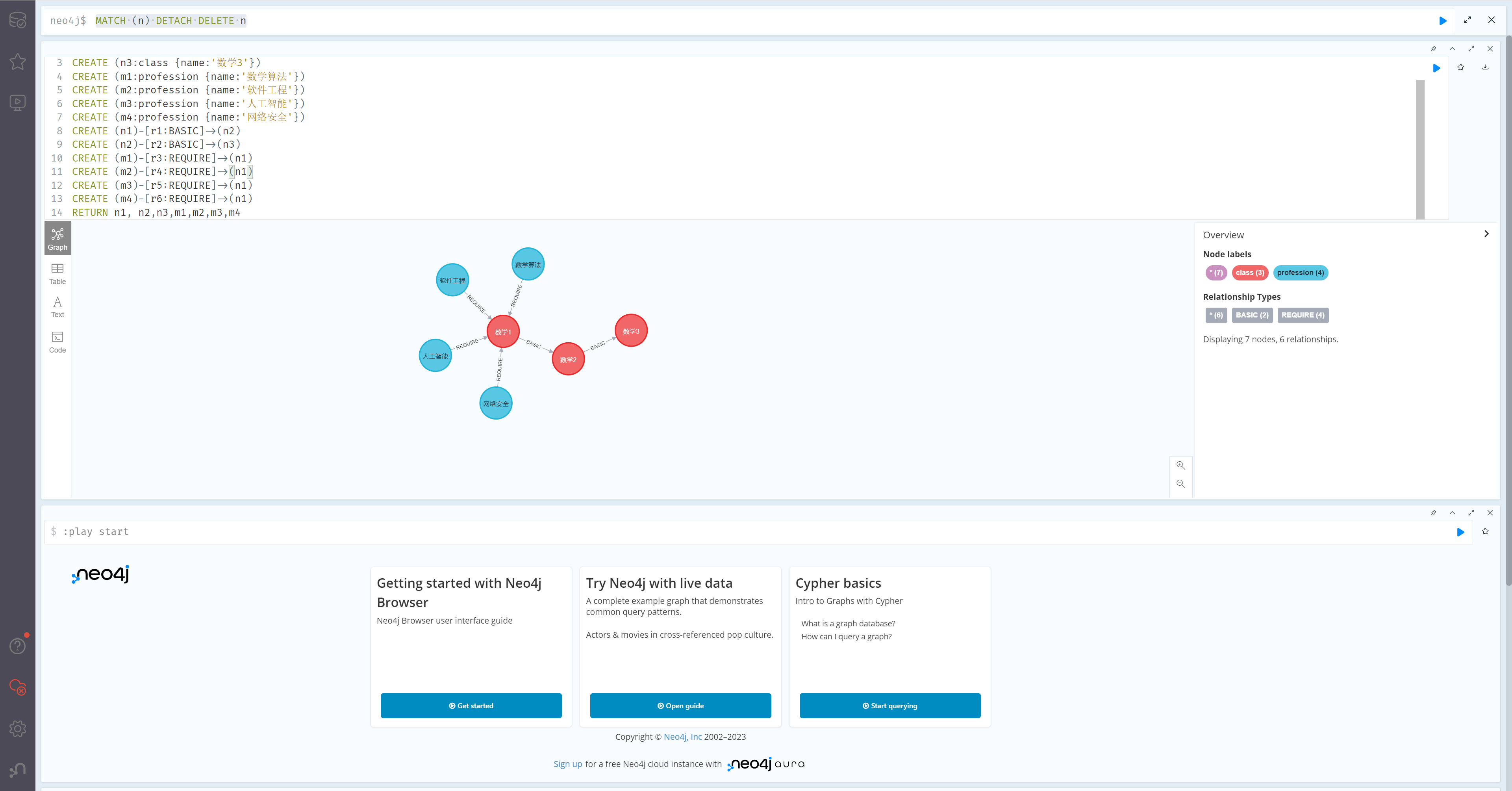Select the REQUIRE (4) relationship type

1303,316
